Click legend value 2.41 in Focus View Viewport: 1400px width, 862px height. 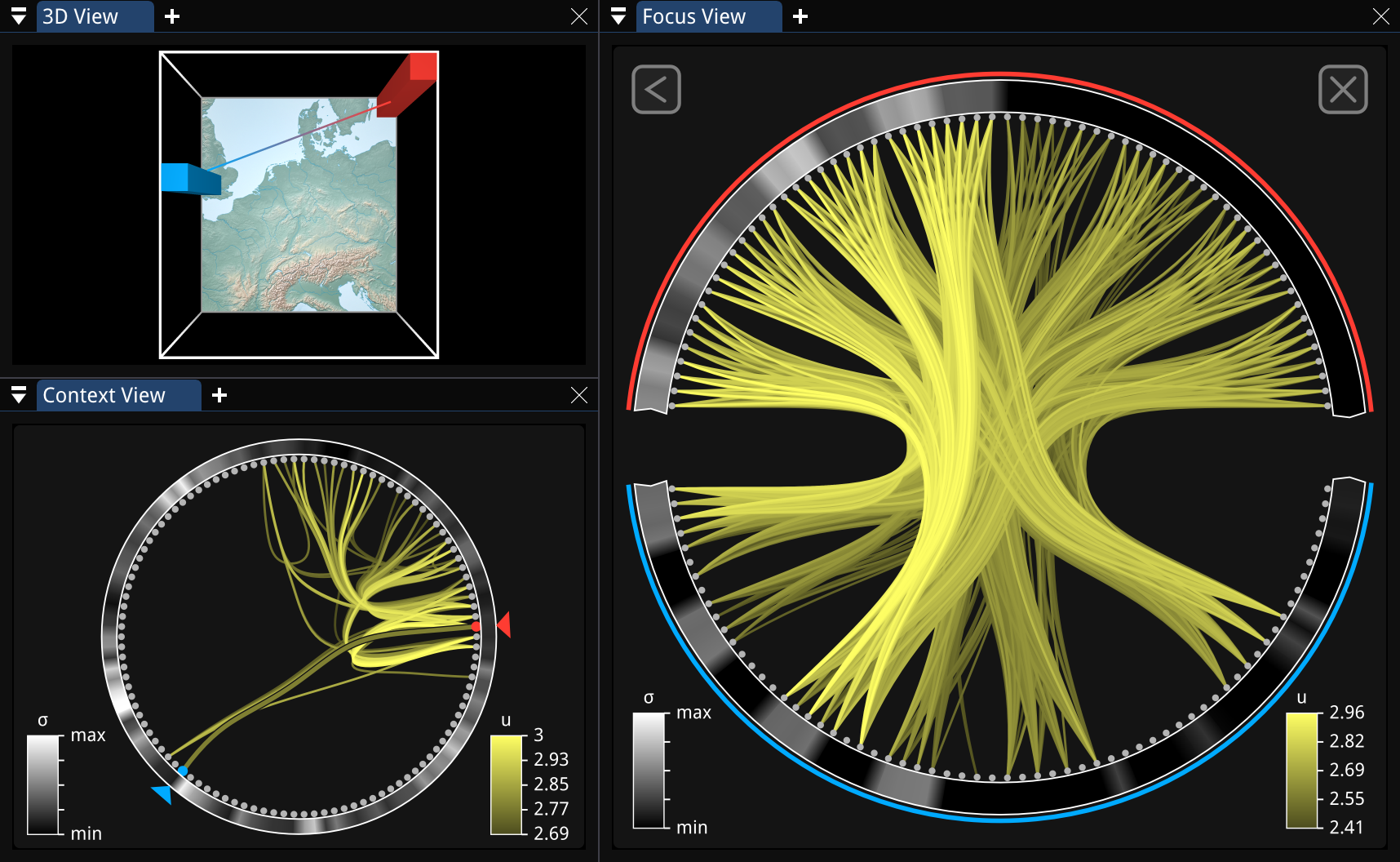pyautogui.click(x=1347, y=828)
